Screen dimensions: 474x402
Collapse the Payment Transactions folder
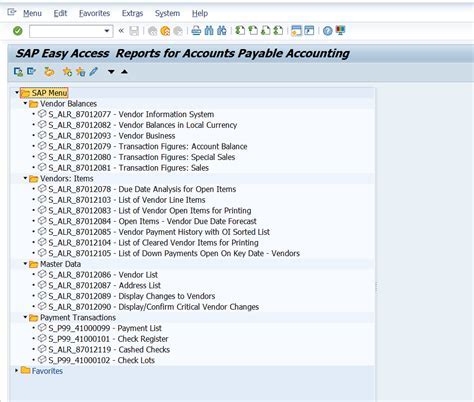coord(25,317)
